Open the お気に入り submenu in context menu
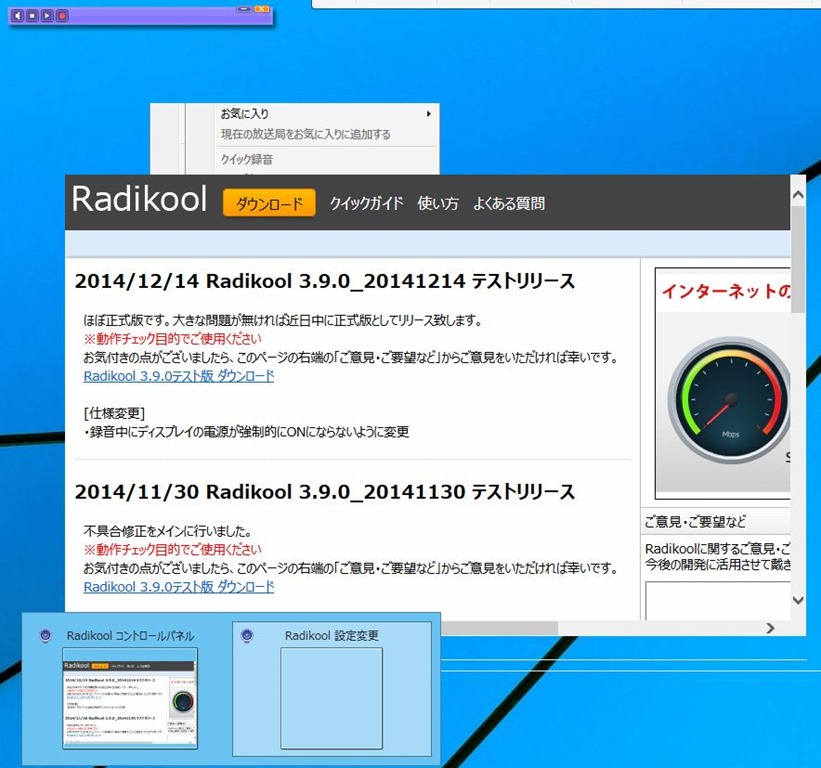821x768 pixels. [x=325, y=114]
